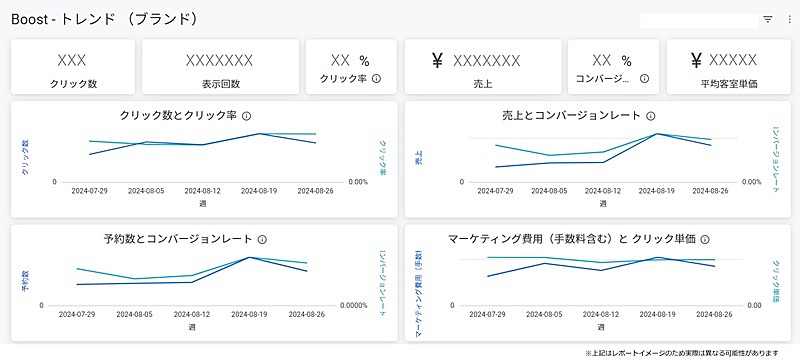Click info icon on コンバージ… card
Screen dimensions: 800x362
coord(644,79)
